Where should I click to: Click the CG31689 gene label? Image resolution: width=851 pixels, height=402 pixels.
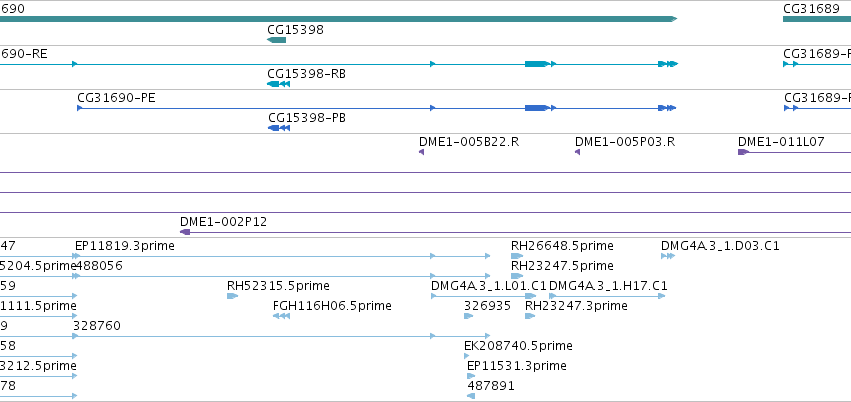[x=811, y=9]
